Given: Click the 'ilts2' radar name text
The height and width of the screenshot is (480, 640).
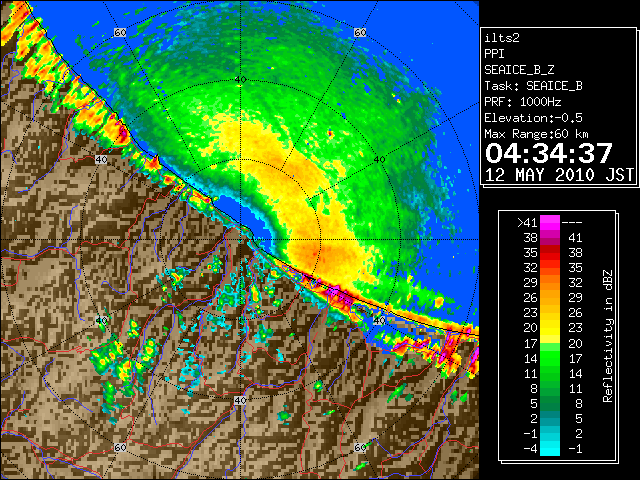Looking at the screenshot, I should click(502, 38).
